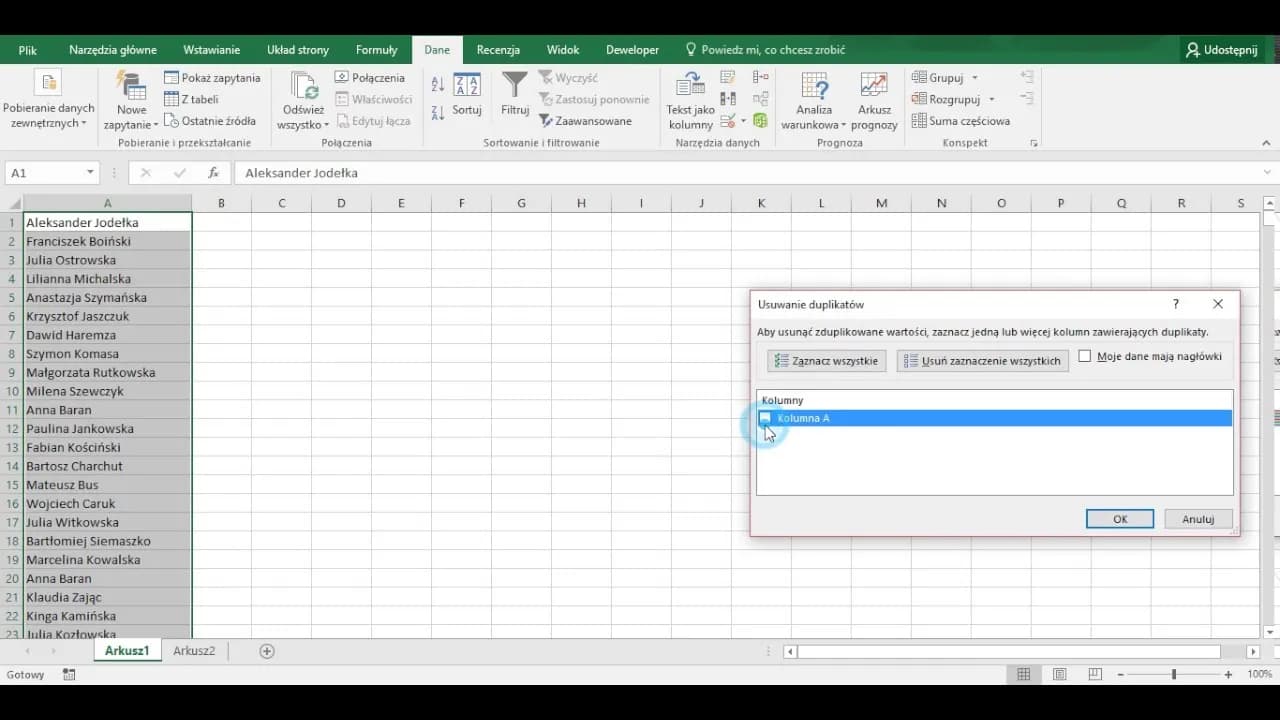Open the Arkusz2 sheet tab

[x=194, y=651]
